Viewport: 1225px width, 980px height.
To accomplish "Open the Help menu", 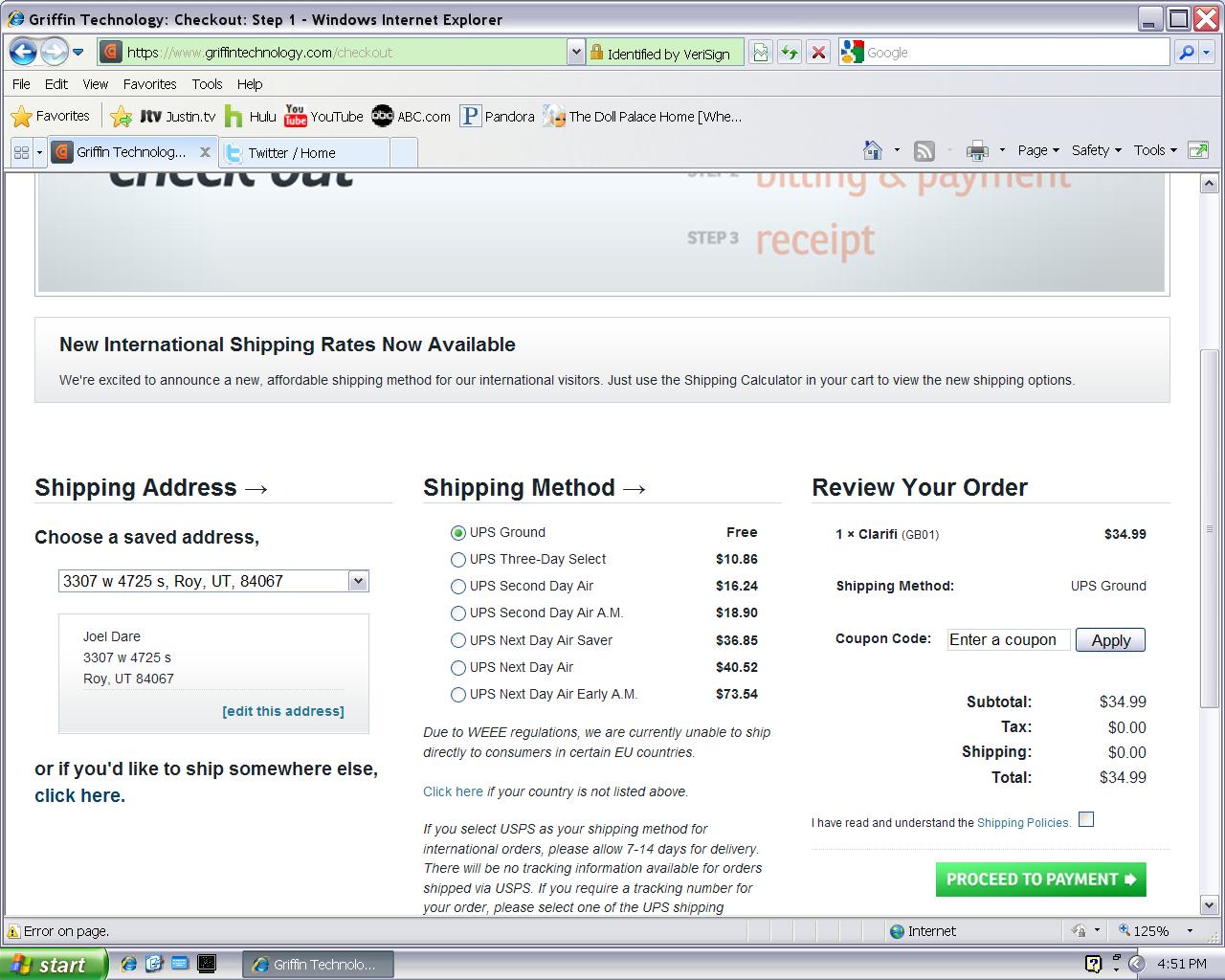I will [250, 84].
